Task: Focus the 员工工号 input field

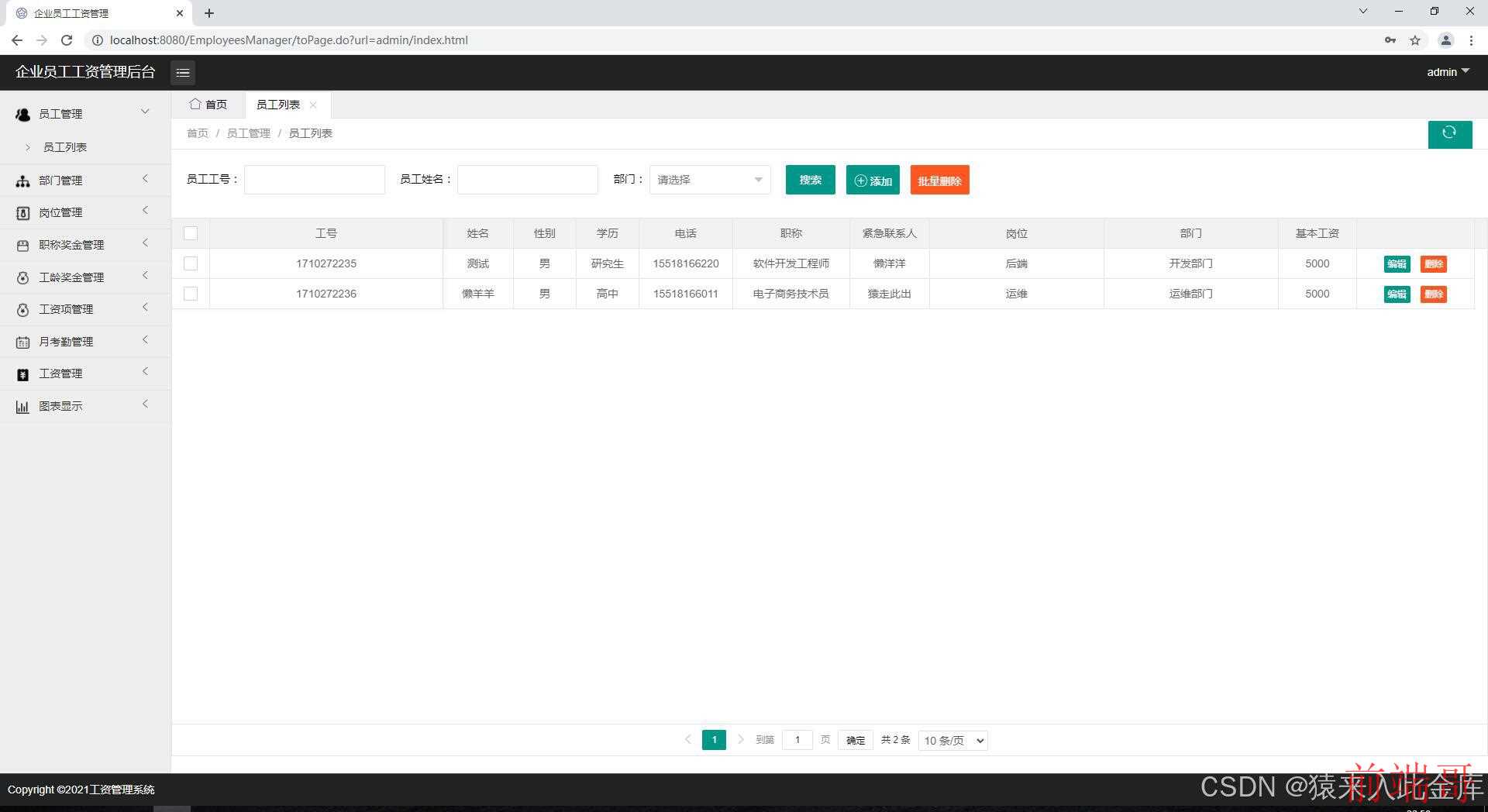Action: tap(315, 180)
